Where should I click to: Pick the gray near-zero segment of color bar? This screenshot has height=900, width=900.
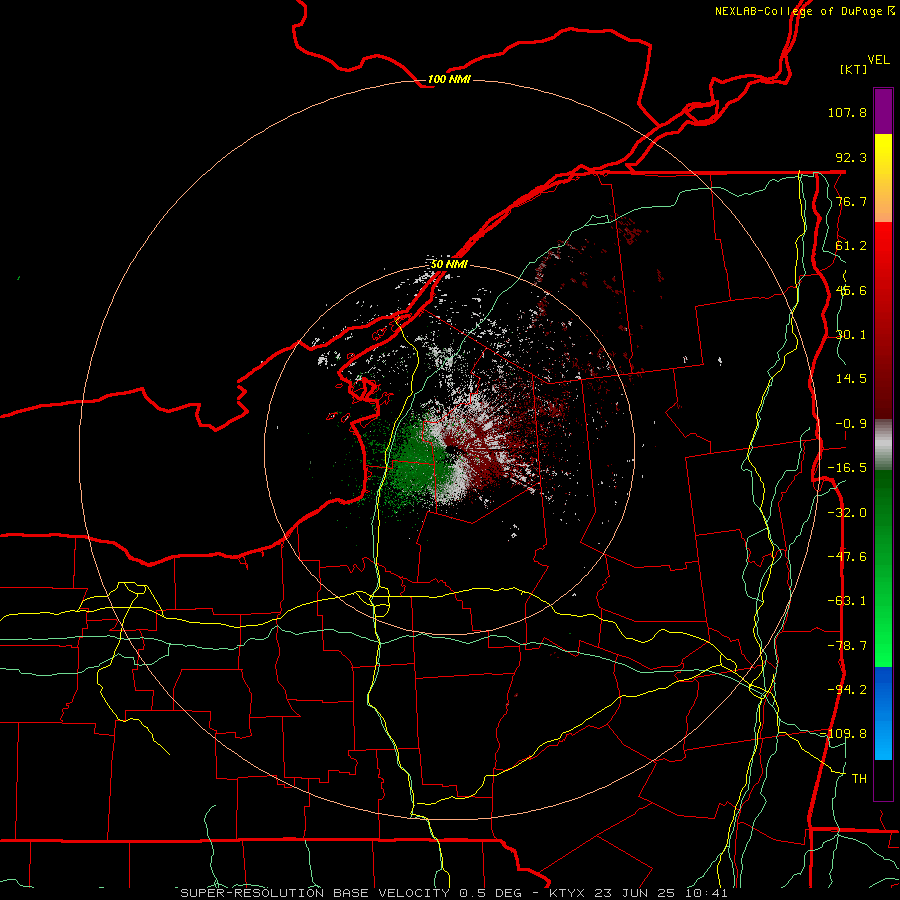[883, 445]
